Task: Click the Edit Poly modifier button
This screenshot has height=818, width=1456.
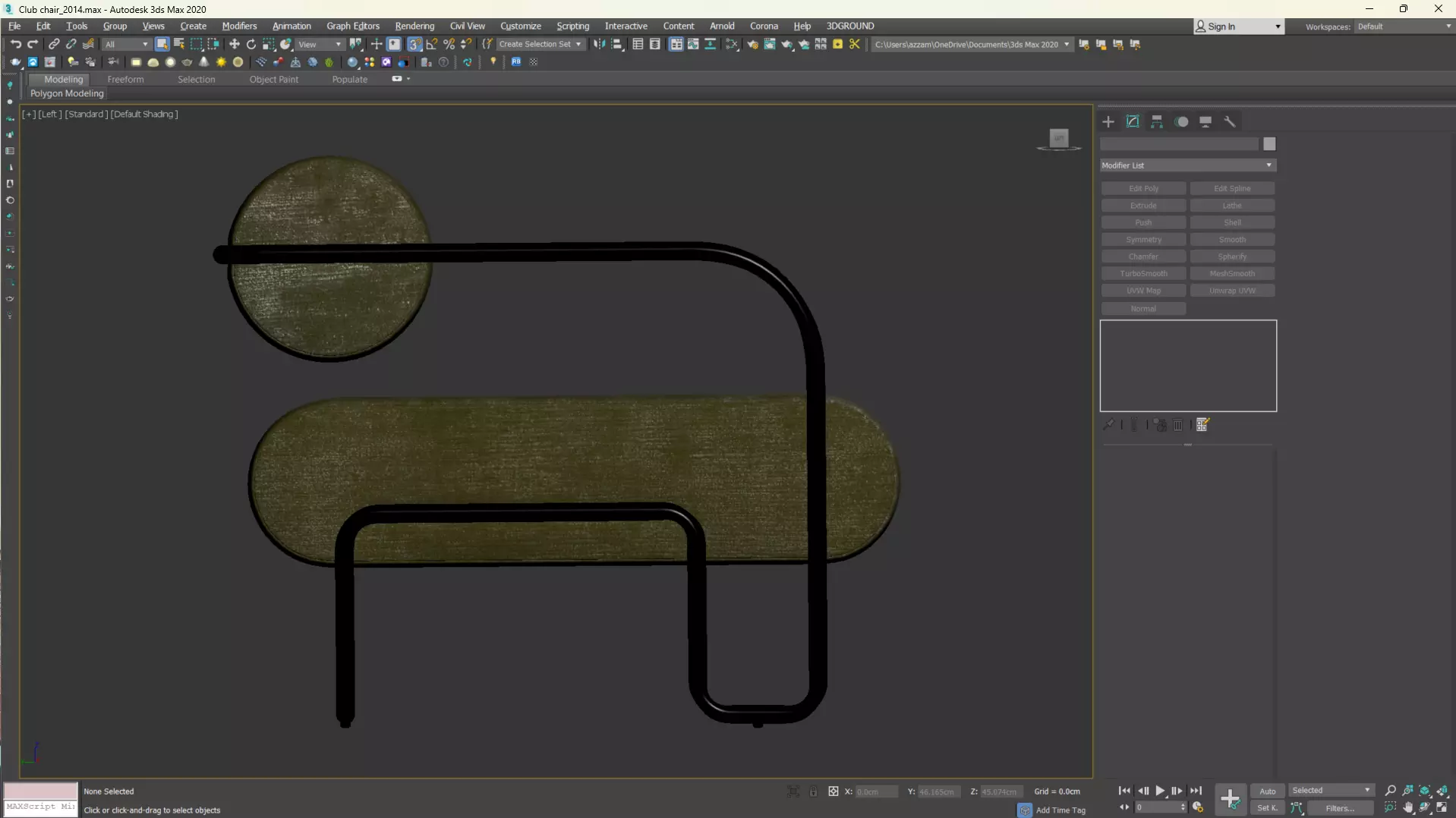Action: click(1143, 188)
